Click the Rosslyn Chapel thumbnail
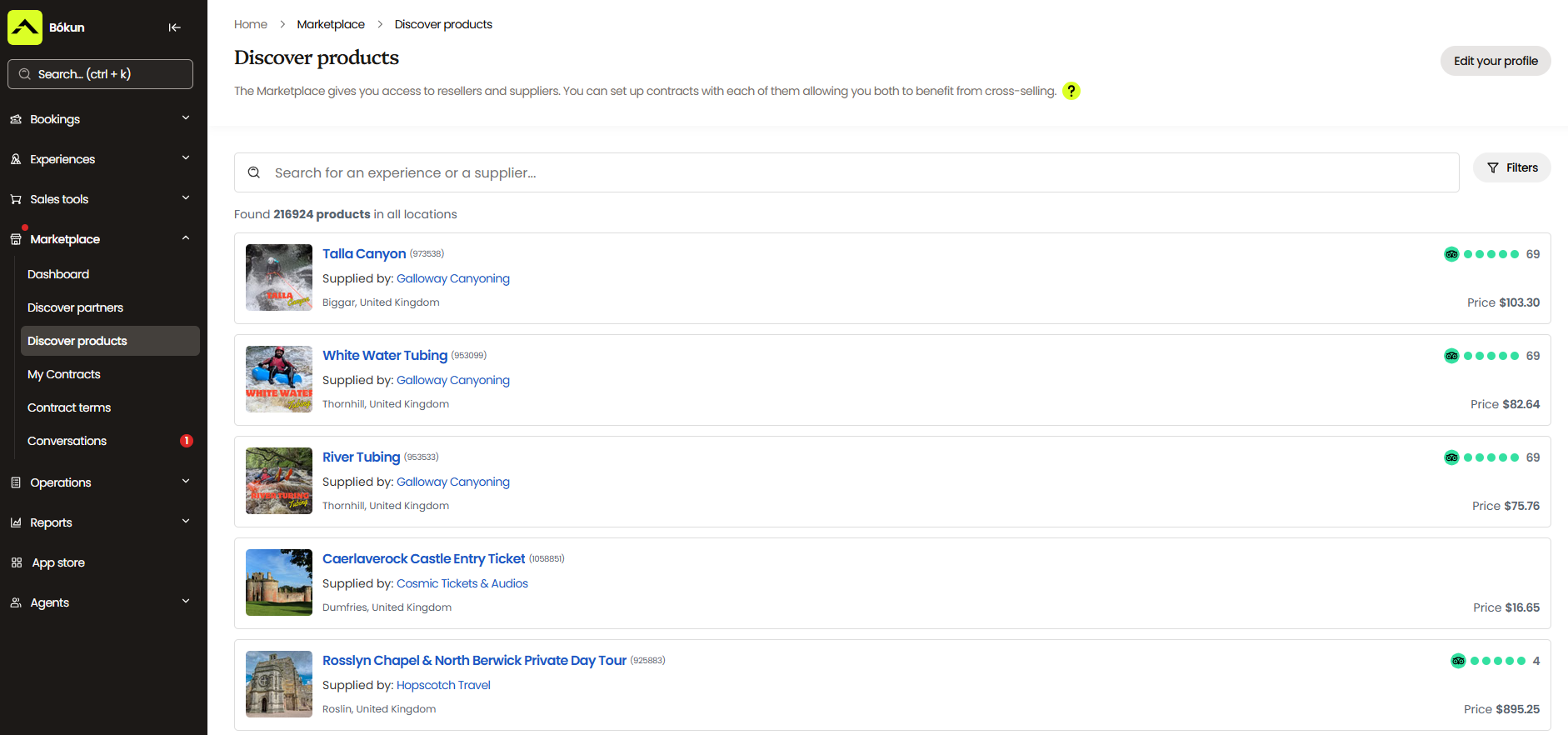The width and height of the screenshot is (1568, 735). [x=279, y=684]
